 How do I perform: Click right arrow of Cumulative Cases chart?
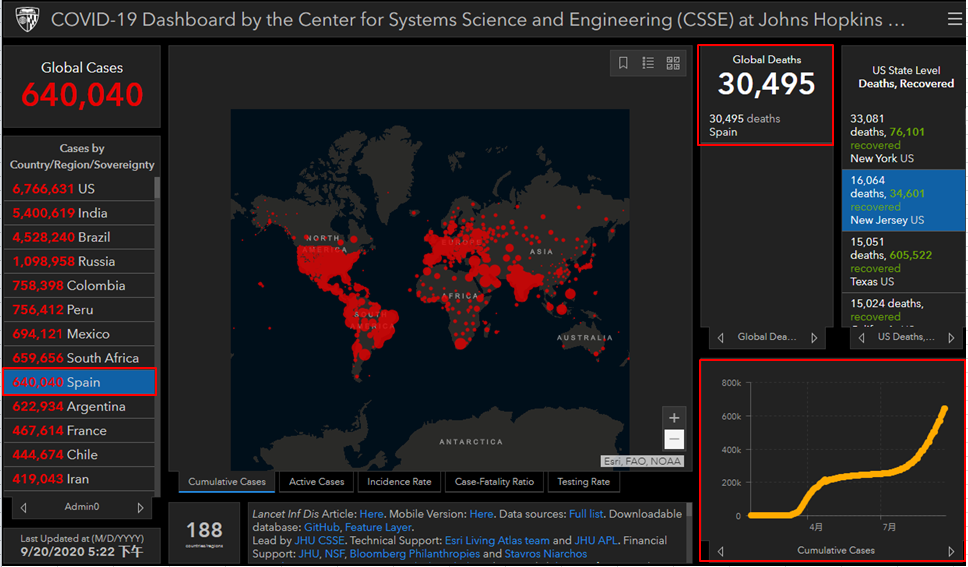click(x=951, y=551)
